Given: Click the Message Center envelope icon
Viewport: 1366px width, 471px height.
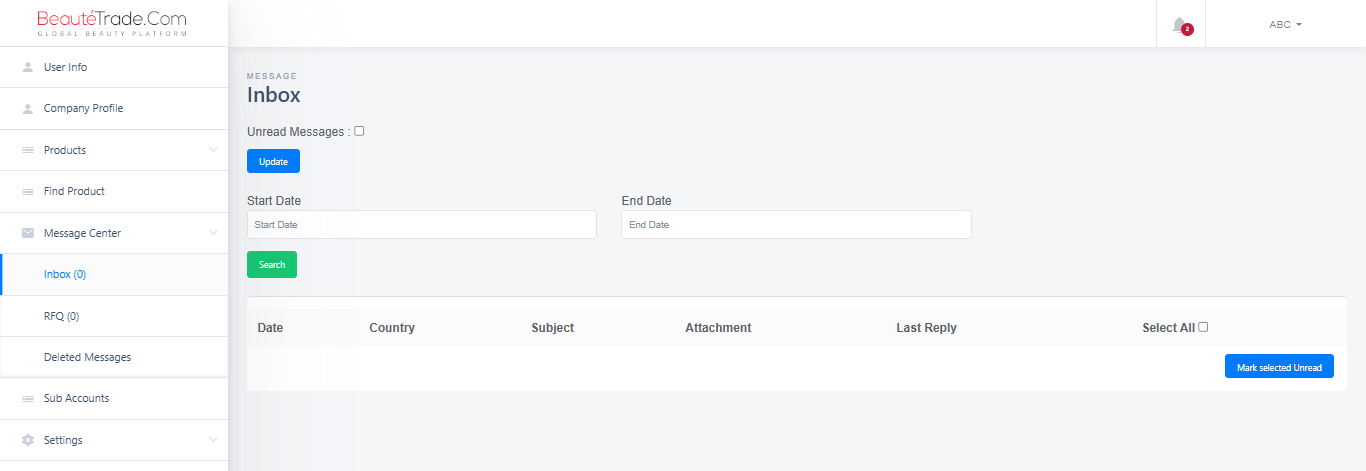Looking at the screenshot, I should pyautogui.click(x=28, y=233).
